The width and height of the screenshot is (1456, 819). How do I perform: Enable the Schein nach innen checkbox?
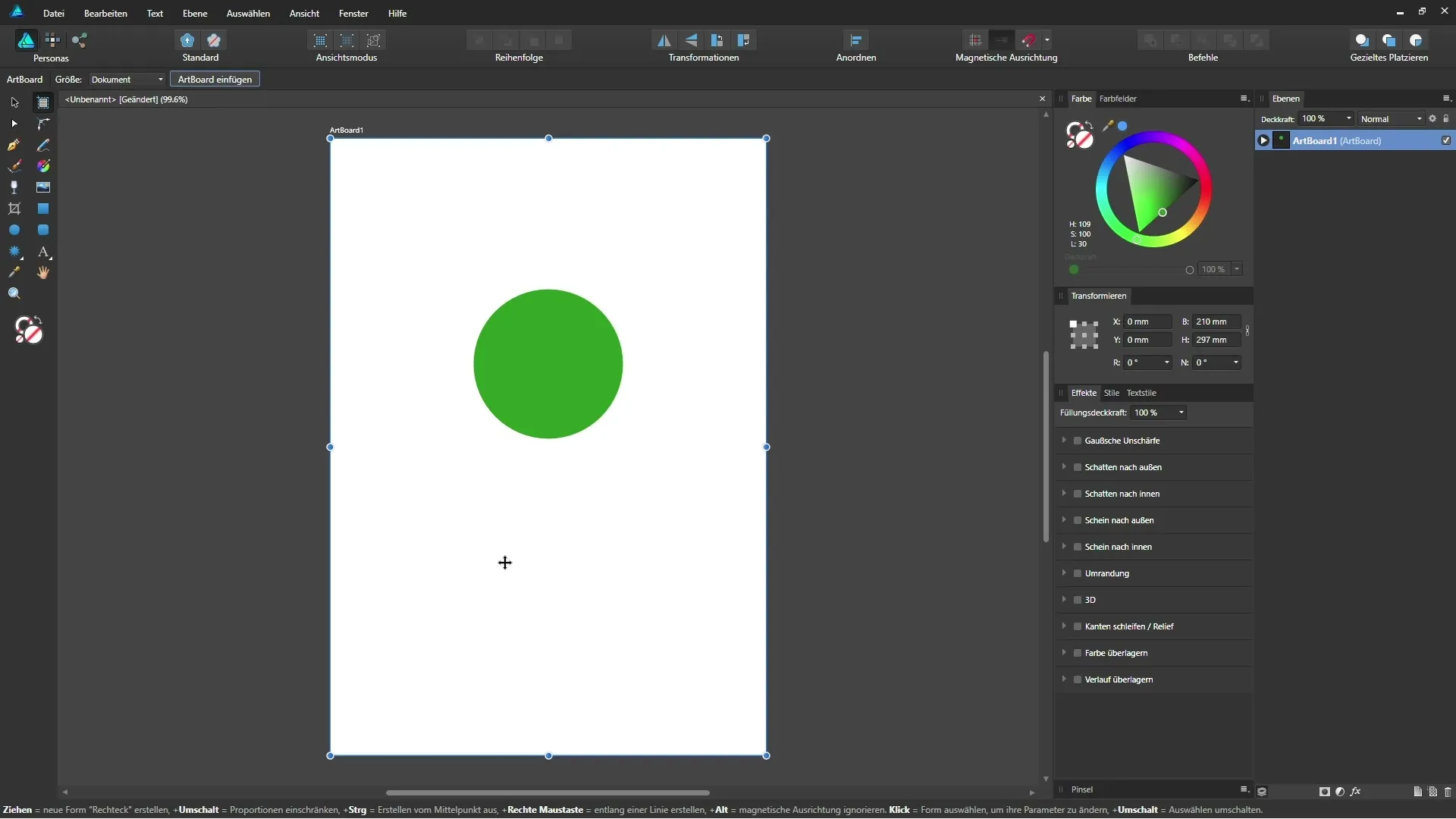tap(1078, 547)
